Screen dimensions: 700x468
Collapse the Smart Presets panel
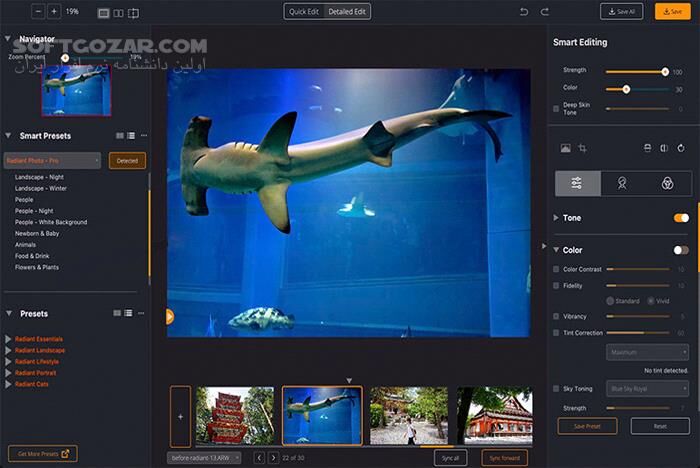point(8,135)
